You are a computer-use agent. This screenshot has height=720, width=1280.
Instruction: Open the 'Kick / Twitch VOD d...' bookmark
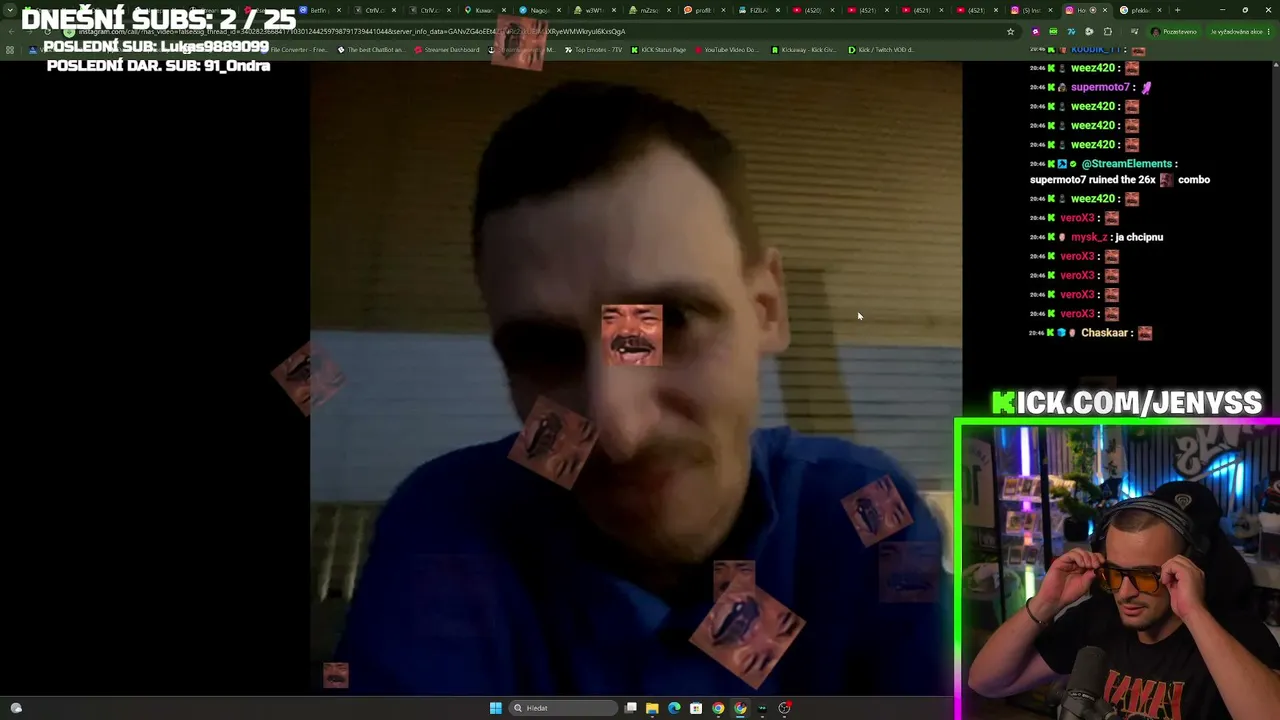coord(881,49)
